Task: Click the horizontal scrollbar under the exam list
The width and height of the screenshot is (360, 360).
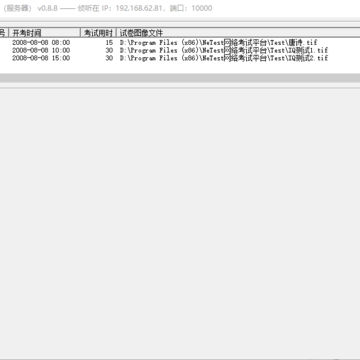Action: 180,78
